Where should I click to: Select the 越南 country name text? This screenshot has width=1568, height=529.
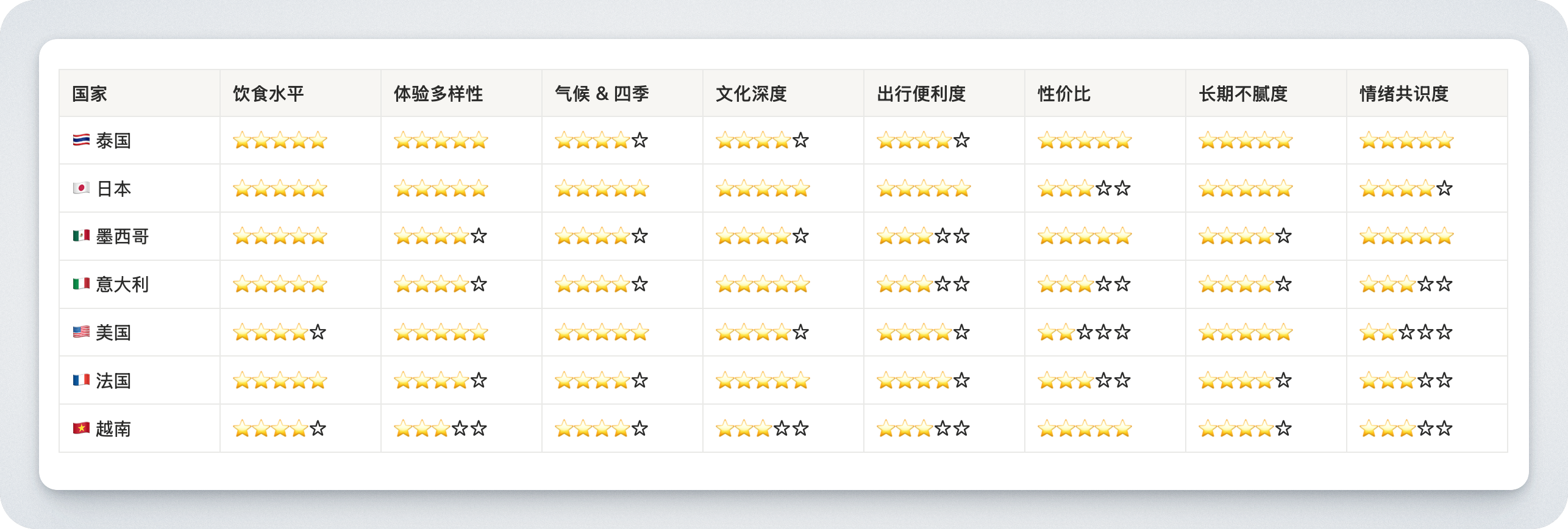113,428
